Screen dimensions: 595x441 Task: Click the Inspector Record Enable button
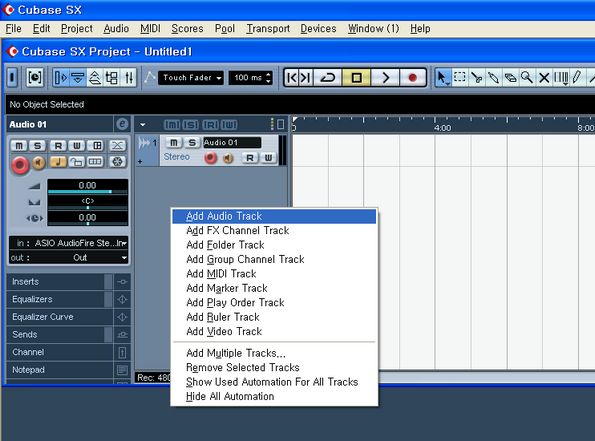(x=20, y=165)
